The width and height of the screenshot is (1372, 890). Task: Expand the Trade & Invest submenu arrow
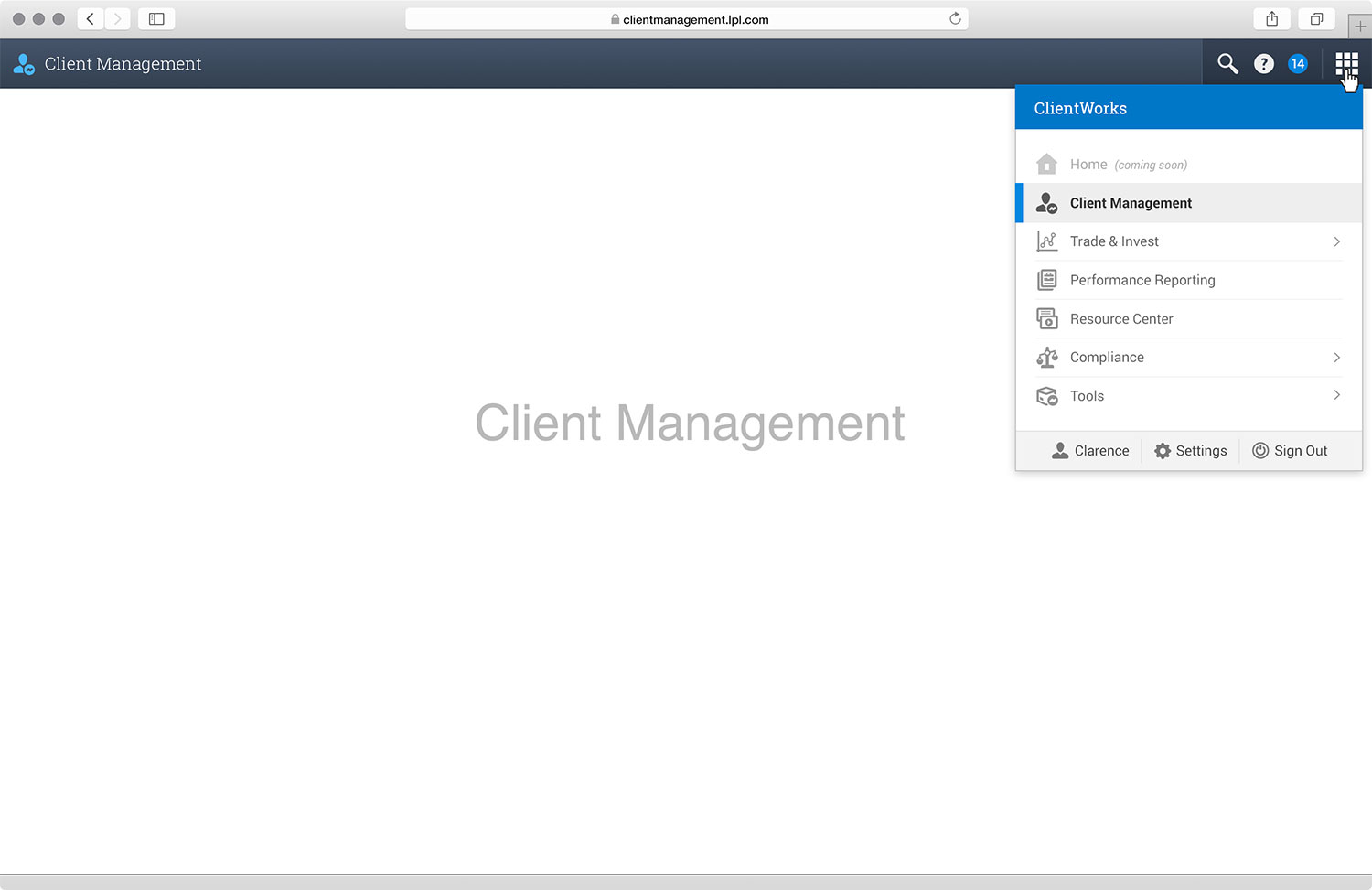pos(1336,241)
